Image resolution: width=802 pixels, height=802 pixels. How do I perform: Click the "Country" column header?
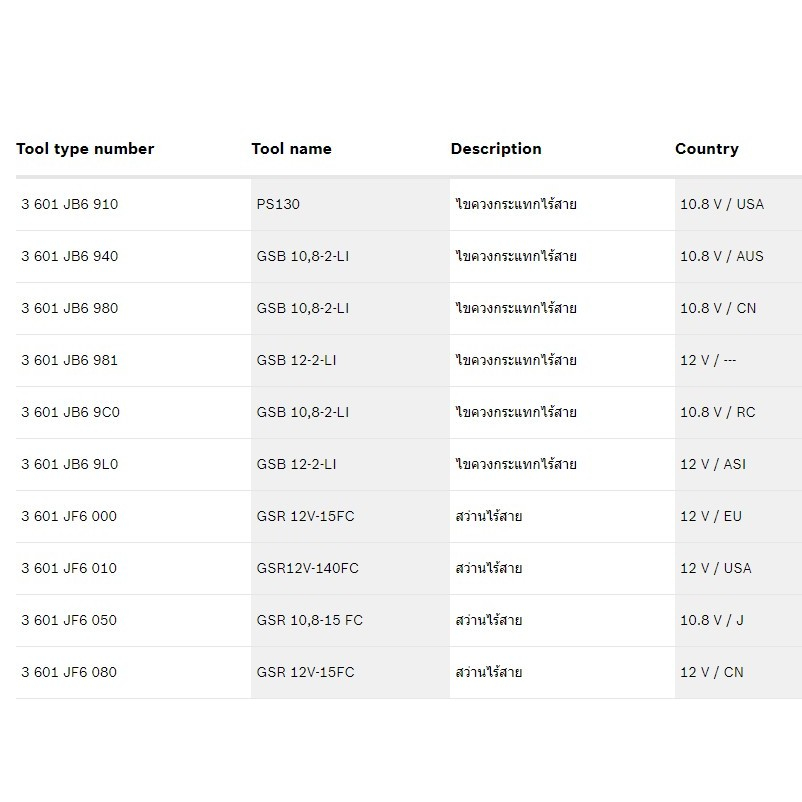[707, 149]
